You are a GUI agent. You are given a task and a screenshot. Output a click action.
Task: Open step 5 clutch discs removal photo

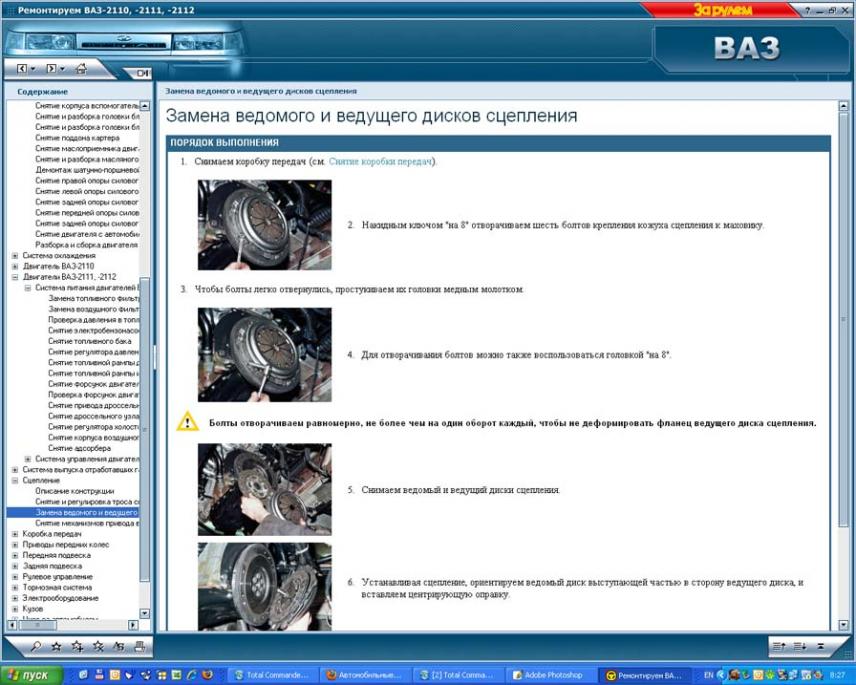coord(264,489)
